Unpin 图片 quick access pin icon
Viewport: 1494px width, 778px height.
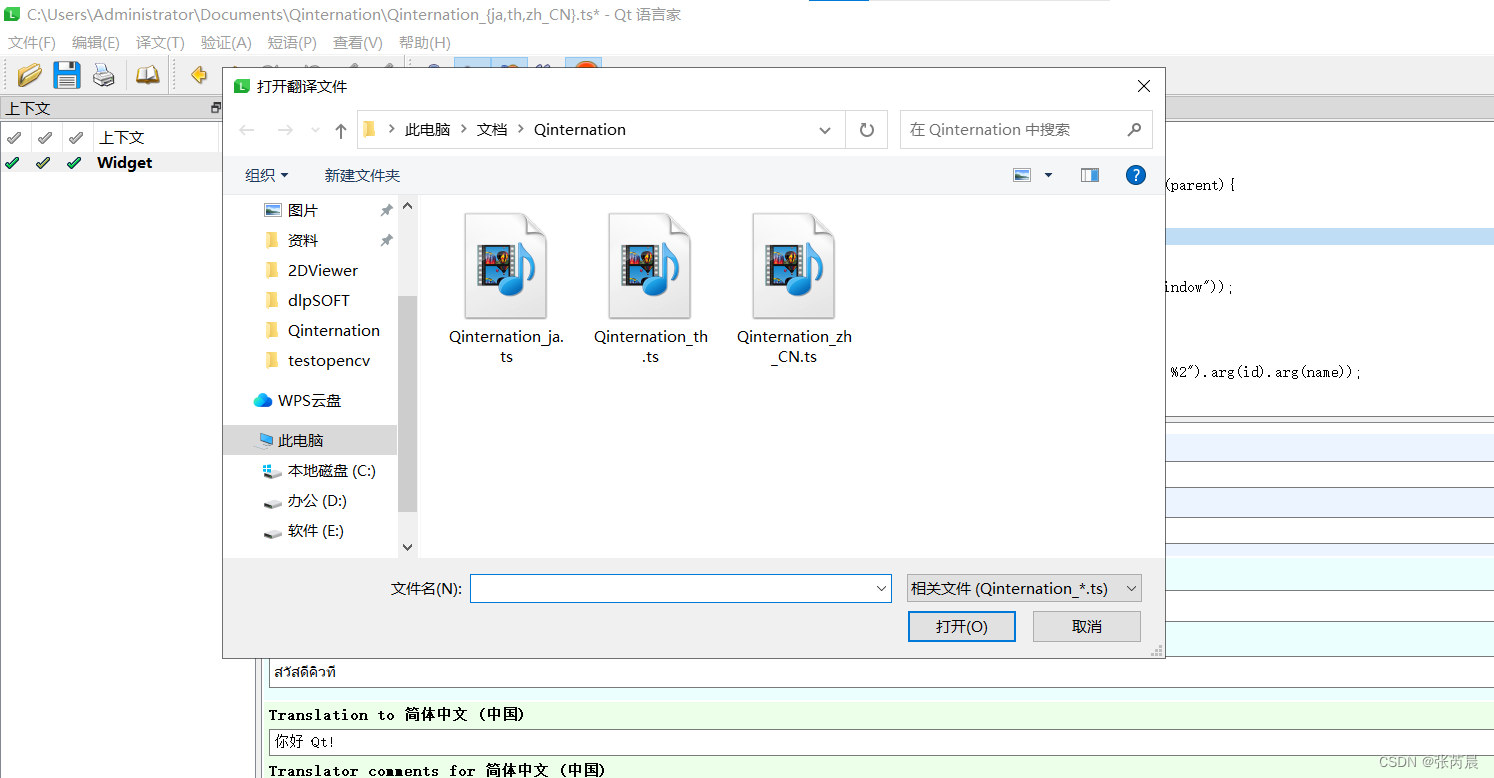386,210
